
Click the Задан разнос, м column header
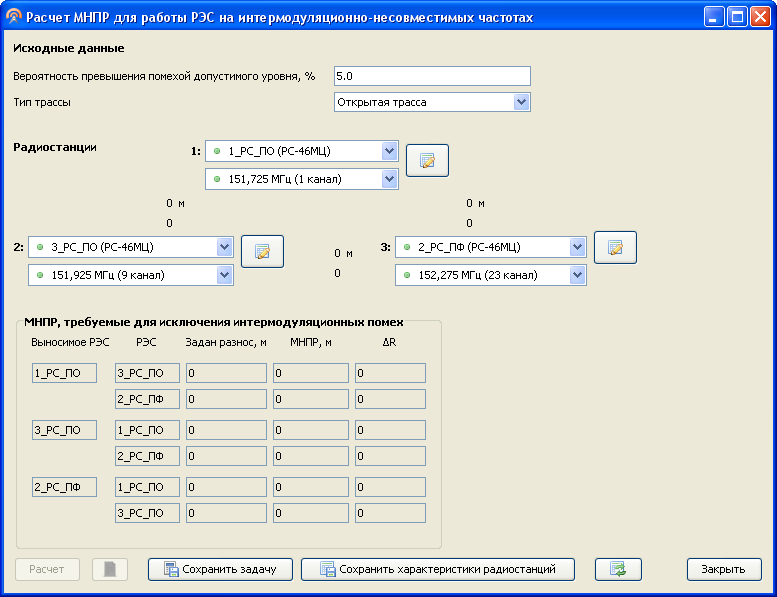point(226,342)
